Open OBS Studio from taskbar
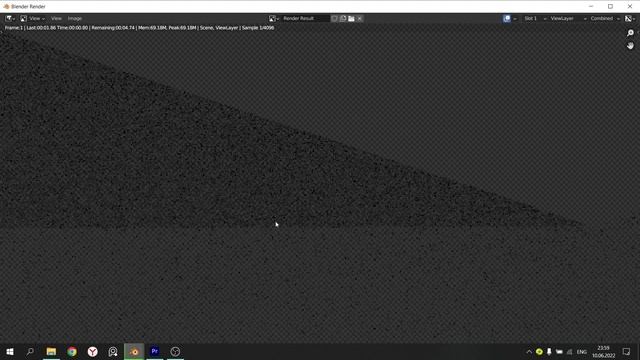This screenshot has width=640, height=360. tap(175, 351)
